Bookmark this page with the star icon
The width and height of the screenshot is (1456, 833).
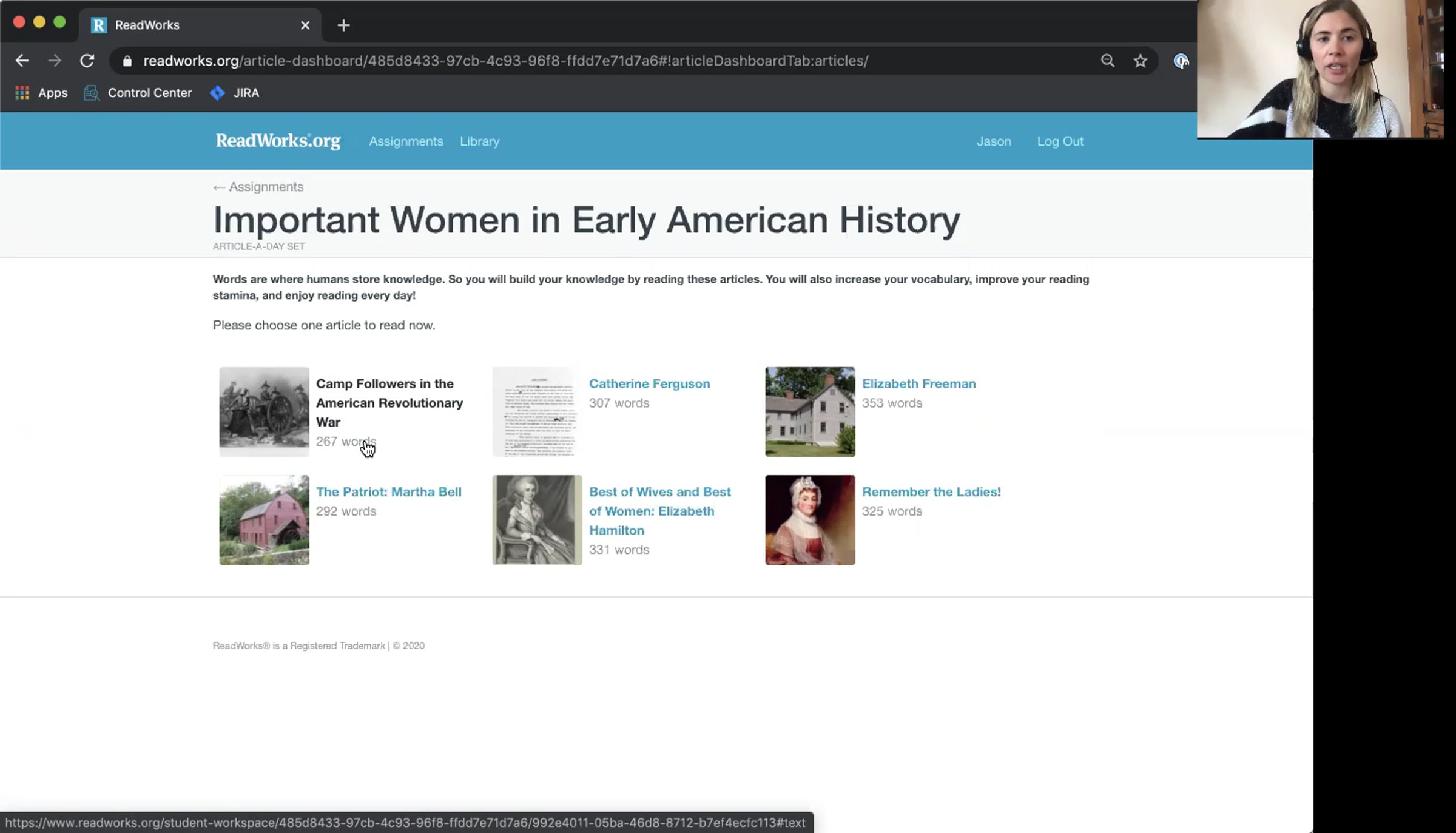(1141, 61)
